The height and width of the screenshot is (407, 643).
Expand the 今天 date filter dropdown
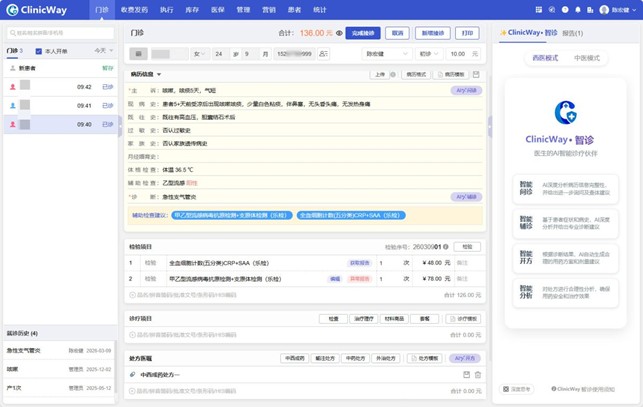(x=103, y=50)
